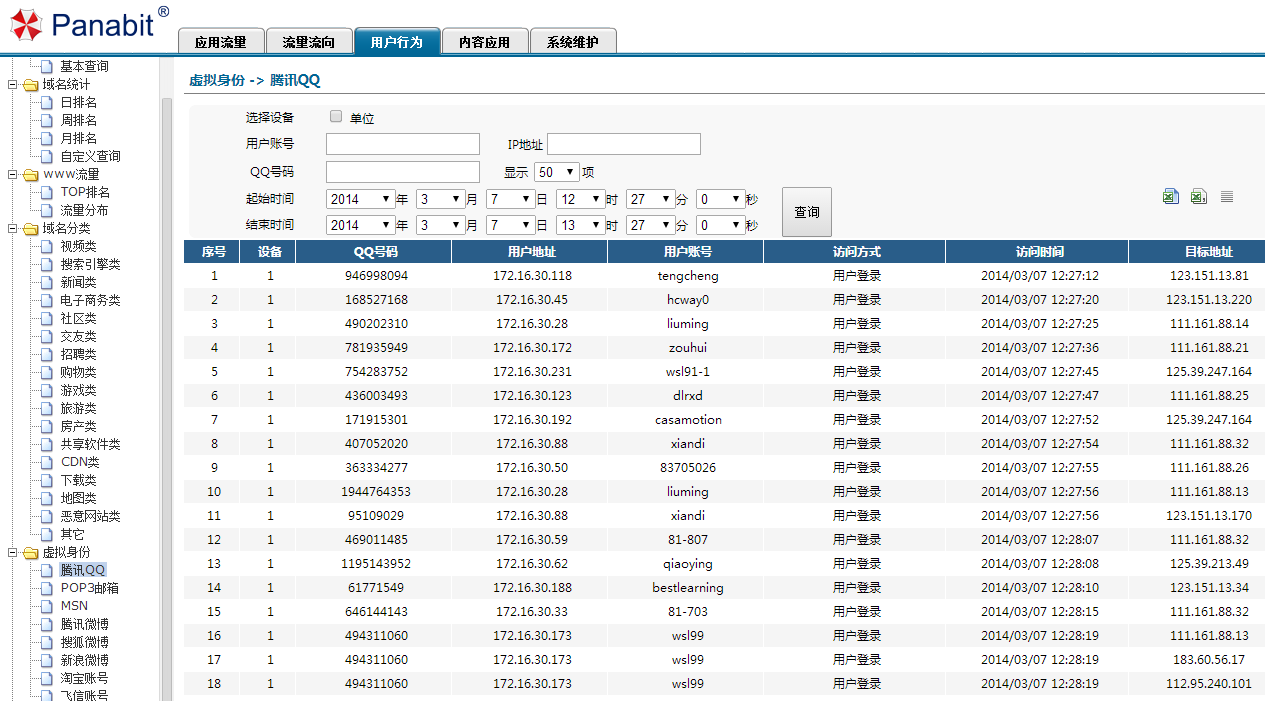The width and height of the screenshot is (1265, 701).
Task: Click the page icon beside 日排名
Action: point(46,102)
